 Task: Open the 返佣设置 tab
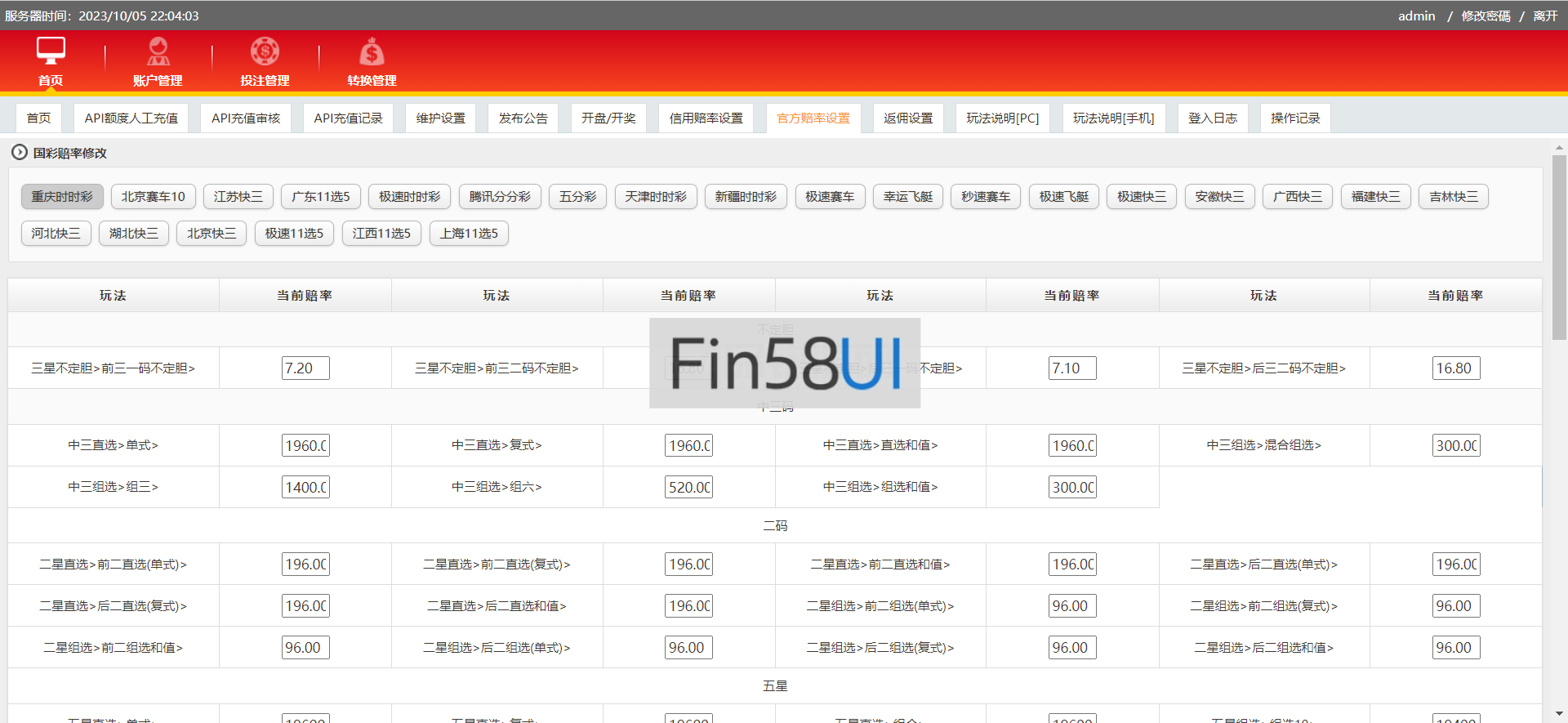point(907,118)
